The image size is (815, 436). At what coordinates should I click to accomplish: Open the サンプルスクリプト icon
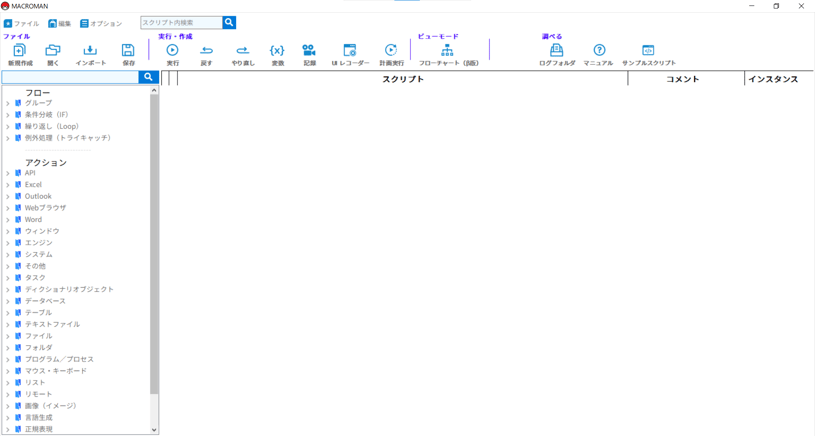click(648, 50)
